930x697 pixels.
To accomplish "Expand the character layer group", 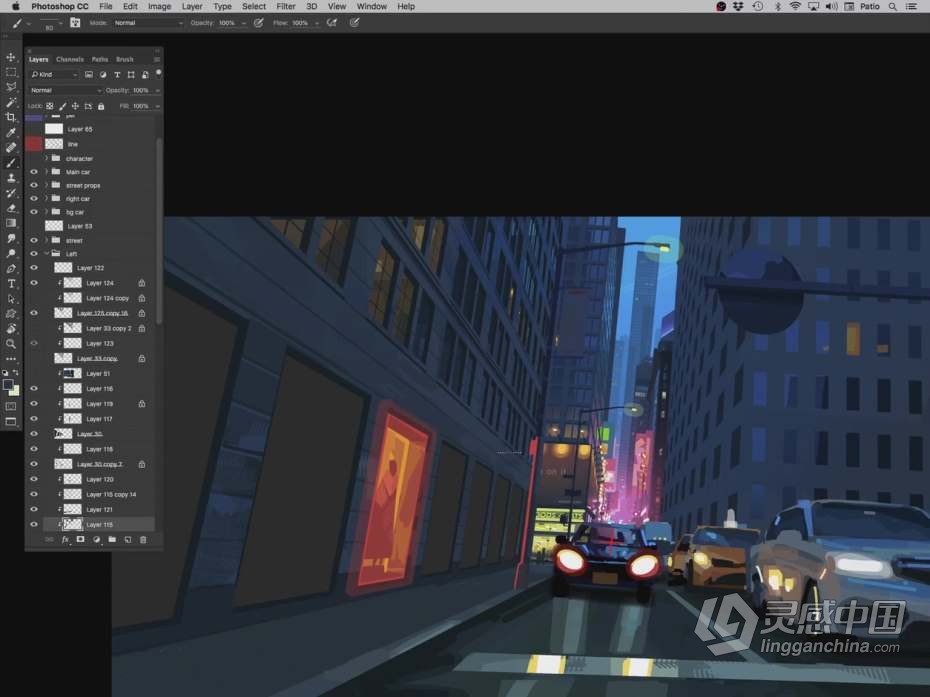I will pos(46,158).
